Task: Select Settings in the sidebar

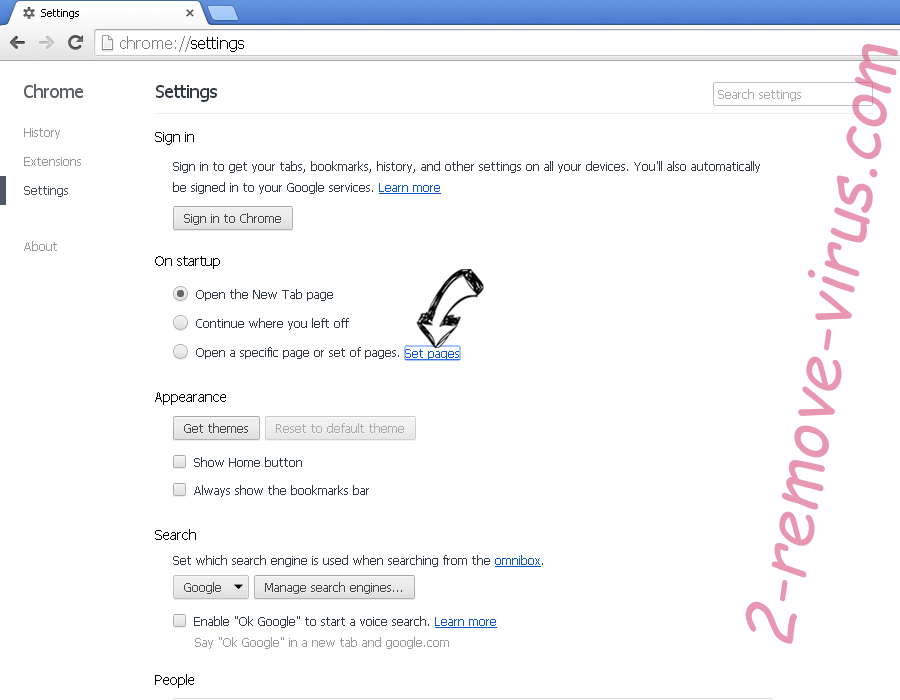Action: click(x=46, y=190)
